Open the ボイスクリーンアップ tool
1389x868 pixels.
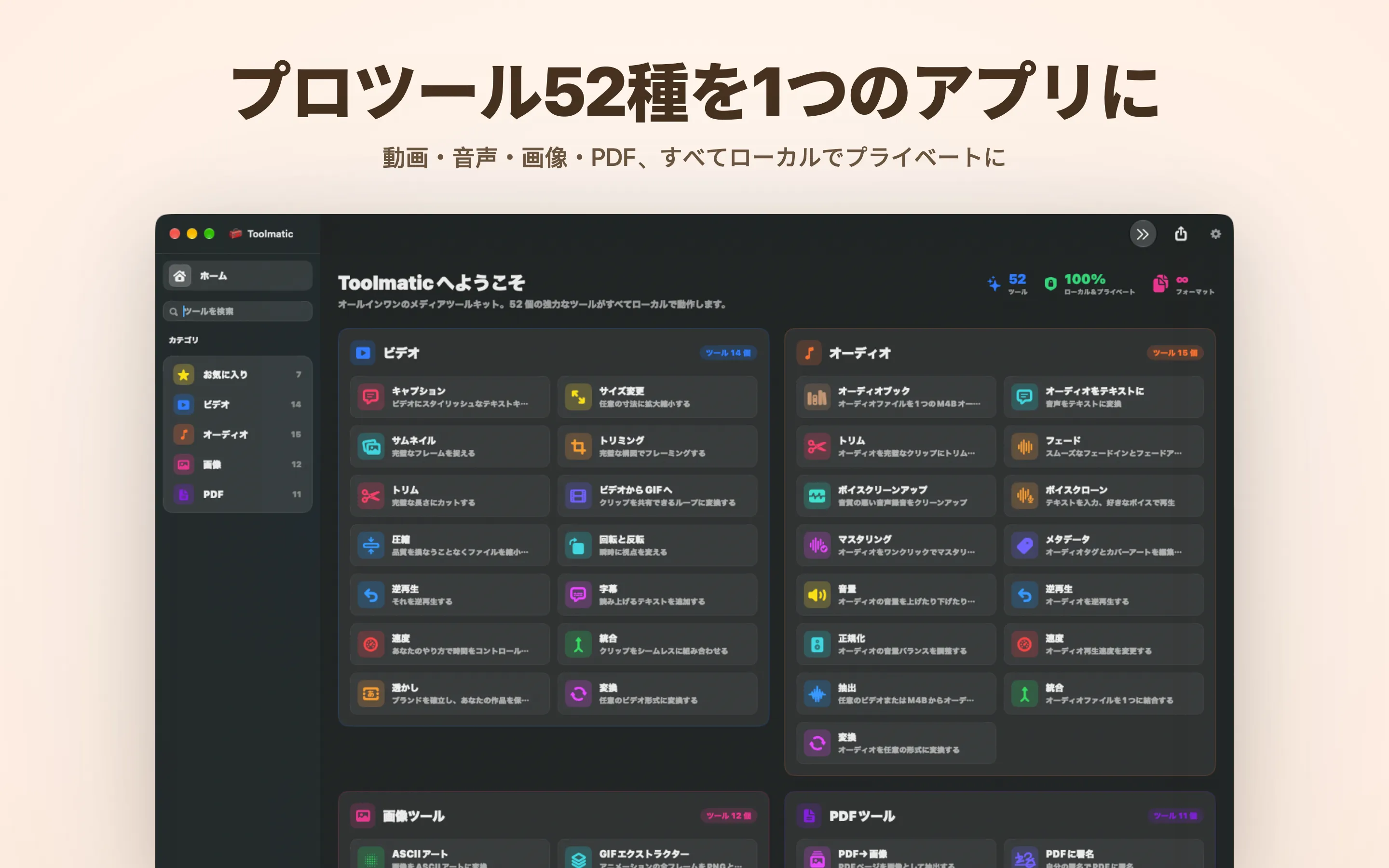coord(896,495)
